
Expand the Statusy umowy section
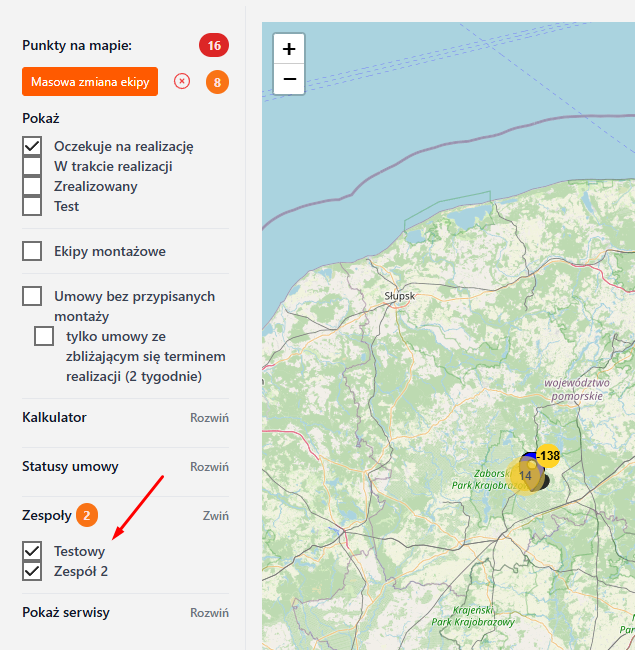click(x=209, y=467)
